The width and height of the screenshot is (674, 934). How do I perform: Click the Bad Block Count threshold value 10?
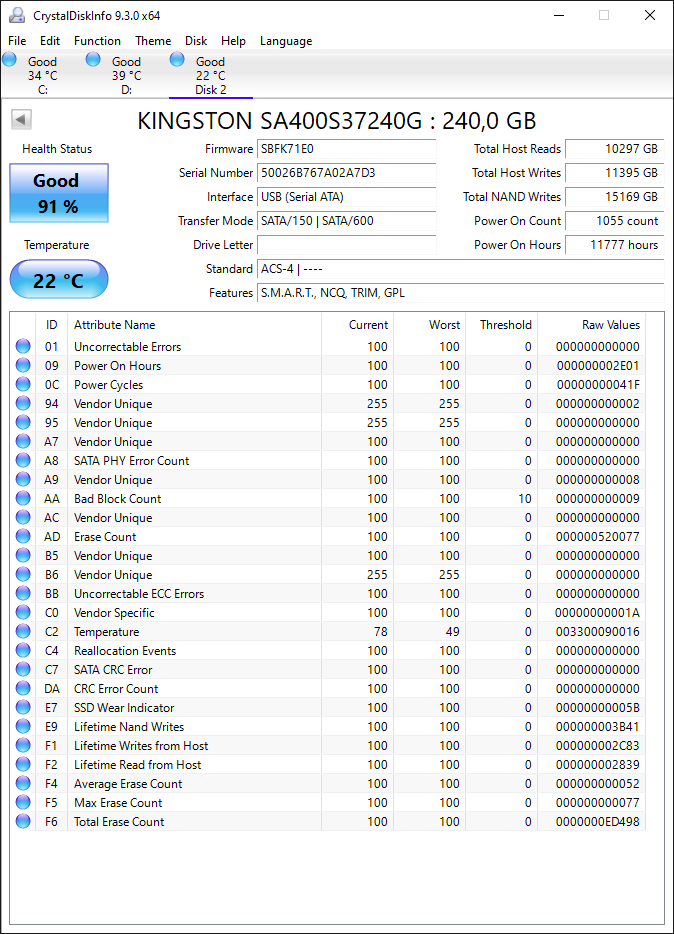point(525,498)
